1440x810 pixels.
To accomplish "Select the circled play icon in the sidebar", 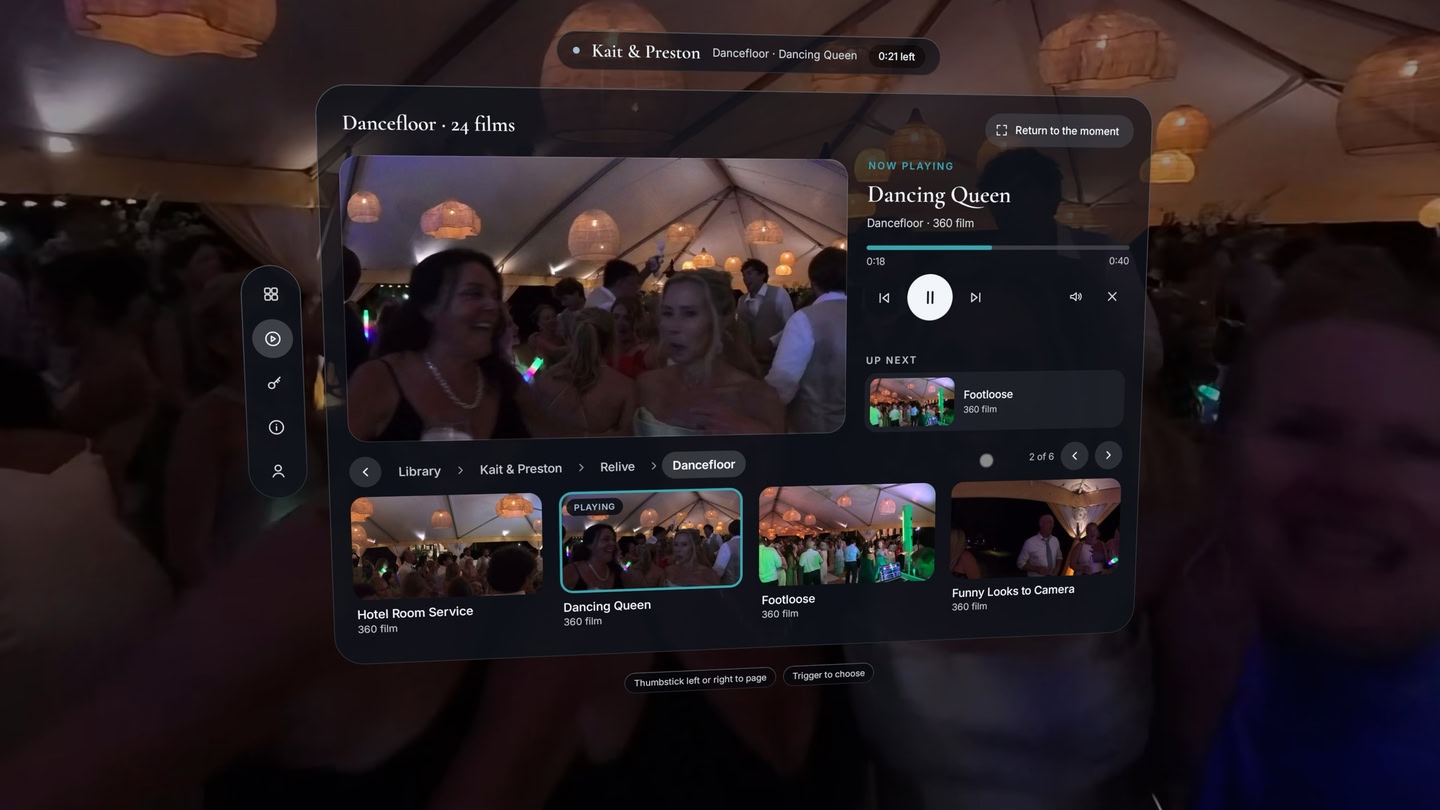I will click(273, 339).
